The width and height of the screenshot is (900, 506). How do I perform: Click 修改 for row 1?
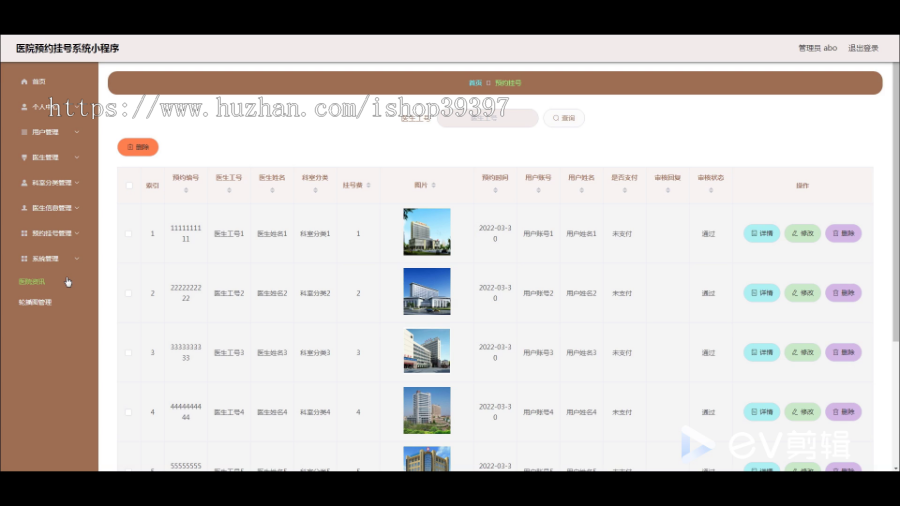[x=802, y=233]
